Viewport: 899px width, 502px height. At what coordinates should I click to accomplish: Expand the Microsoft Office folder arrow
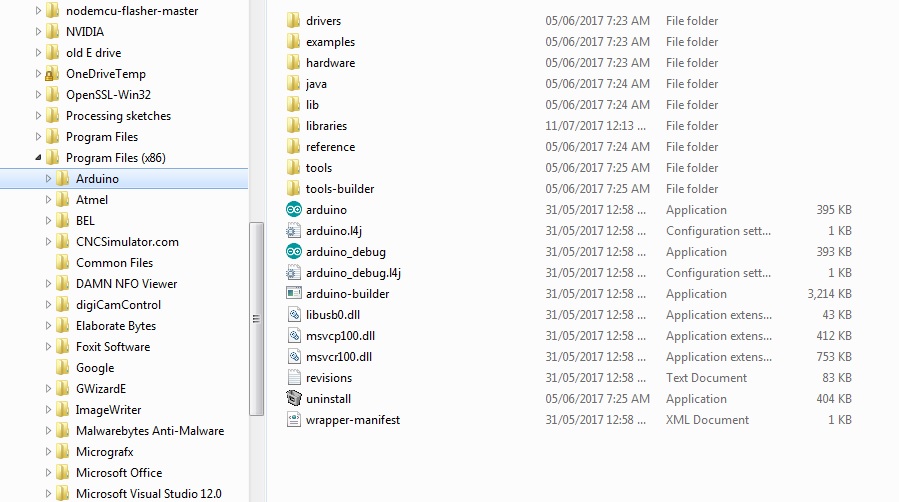click(48, 473)
